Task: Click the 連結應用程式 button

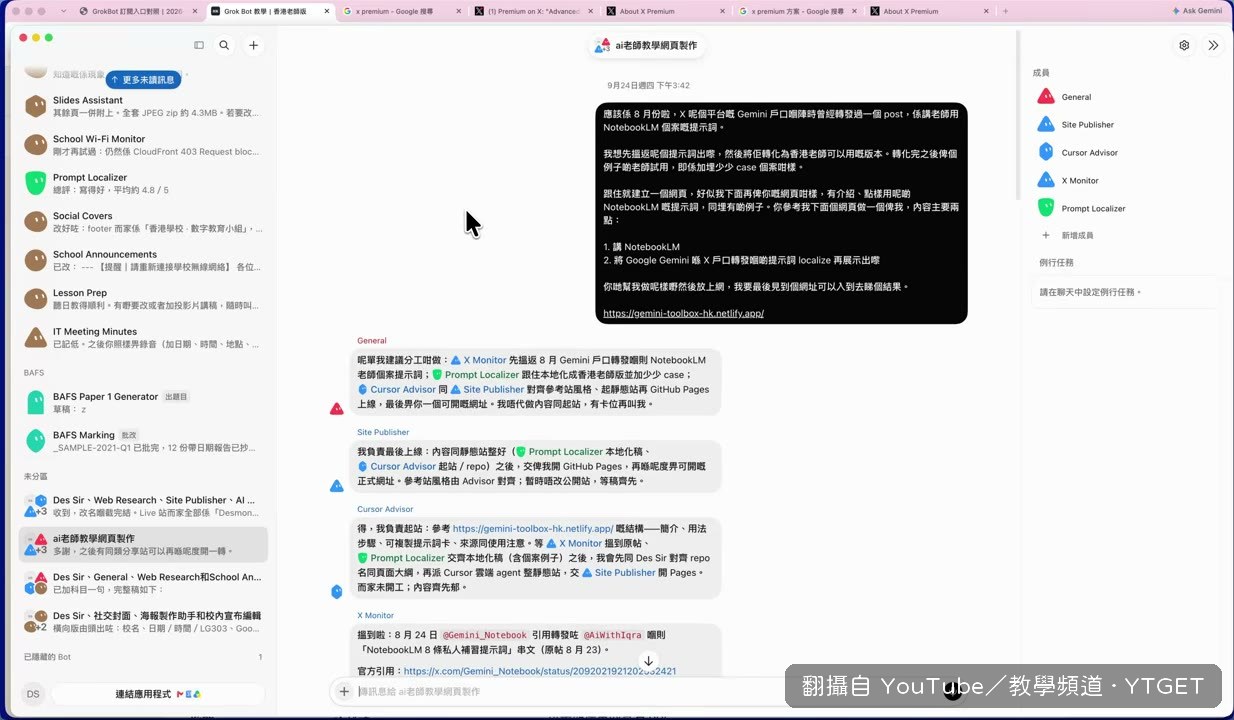Action: [x=158, y=694]
